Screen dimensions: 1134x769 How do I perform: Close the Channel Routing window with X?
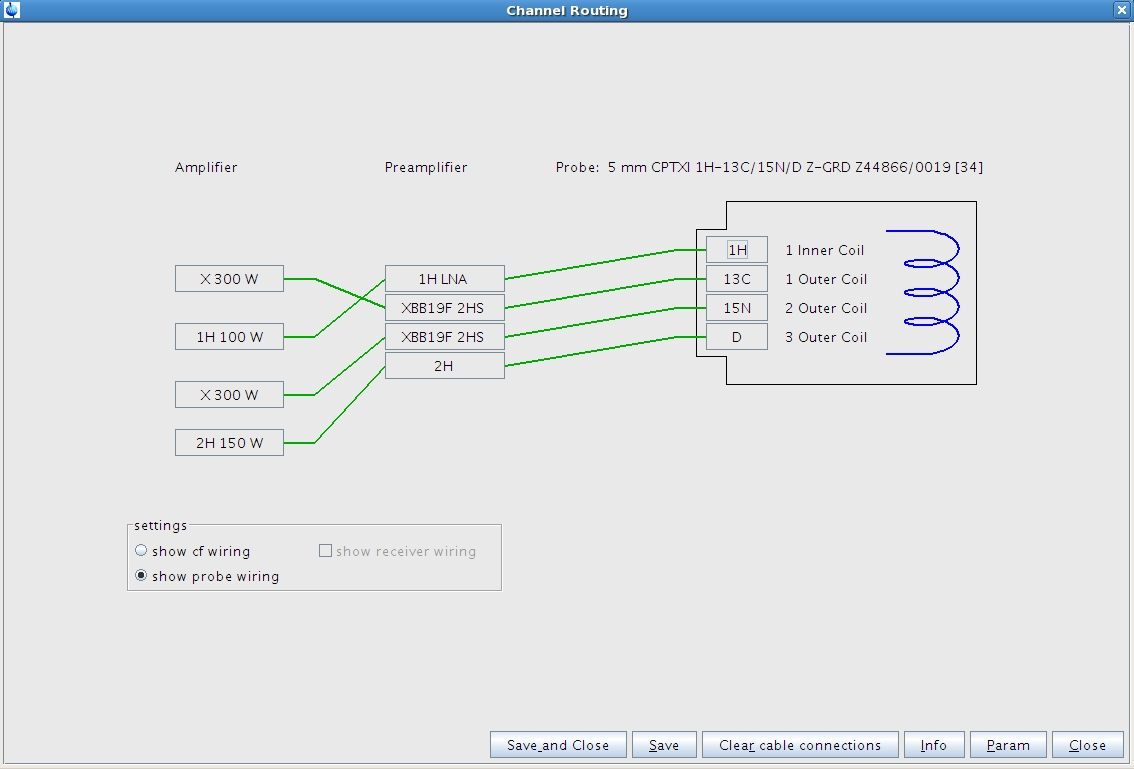click(x=1122, y=10)
